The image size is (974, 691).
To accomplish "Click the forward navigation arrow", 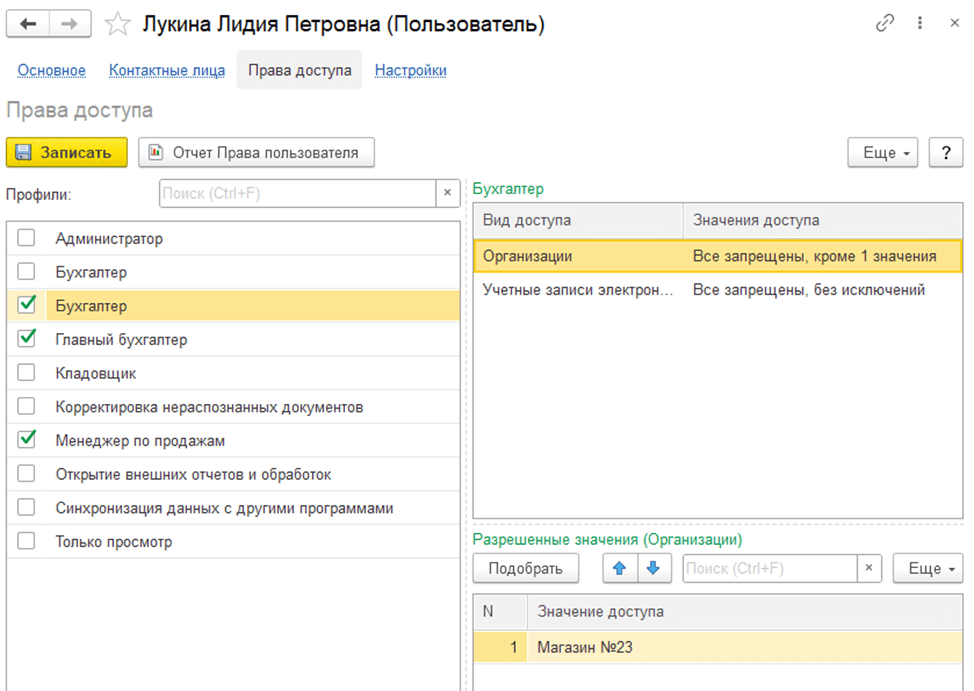I will pos(70,24).
